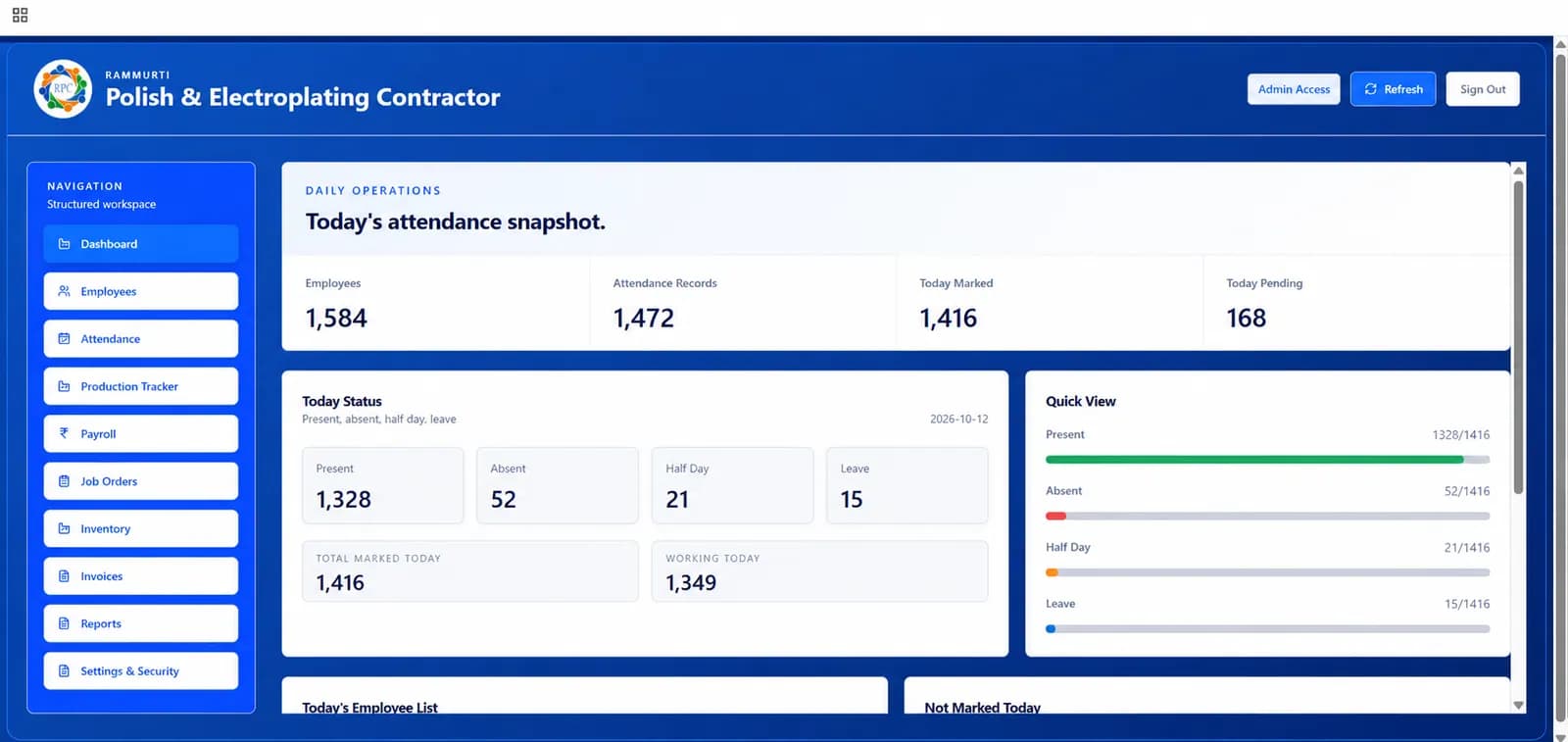Click the RPC company logo
The width and height of the screenshot is (1568, 742).
click(x=63, y=89)
